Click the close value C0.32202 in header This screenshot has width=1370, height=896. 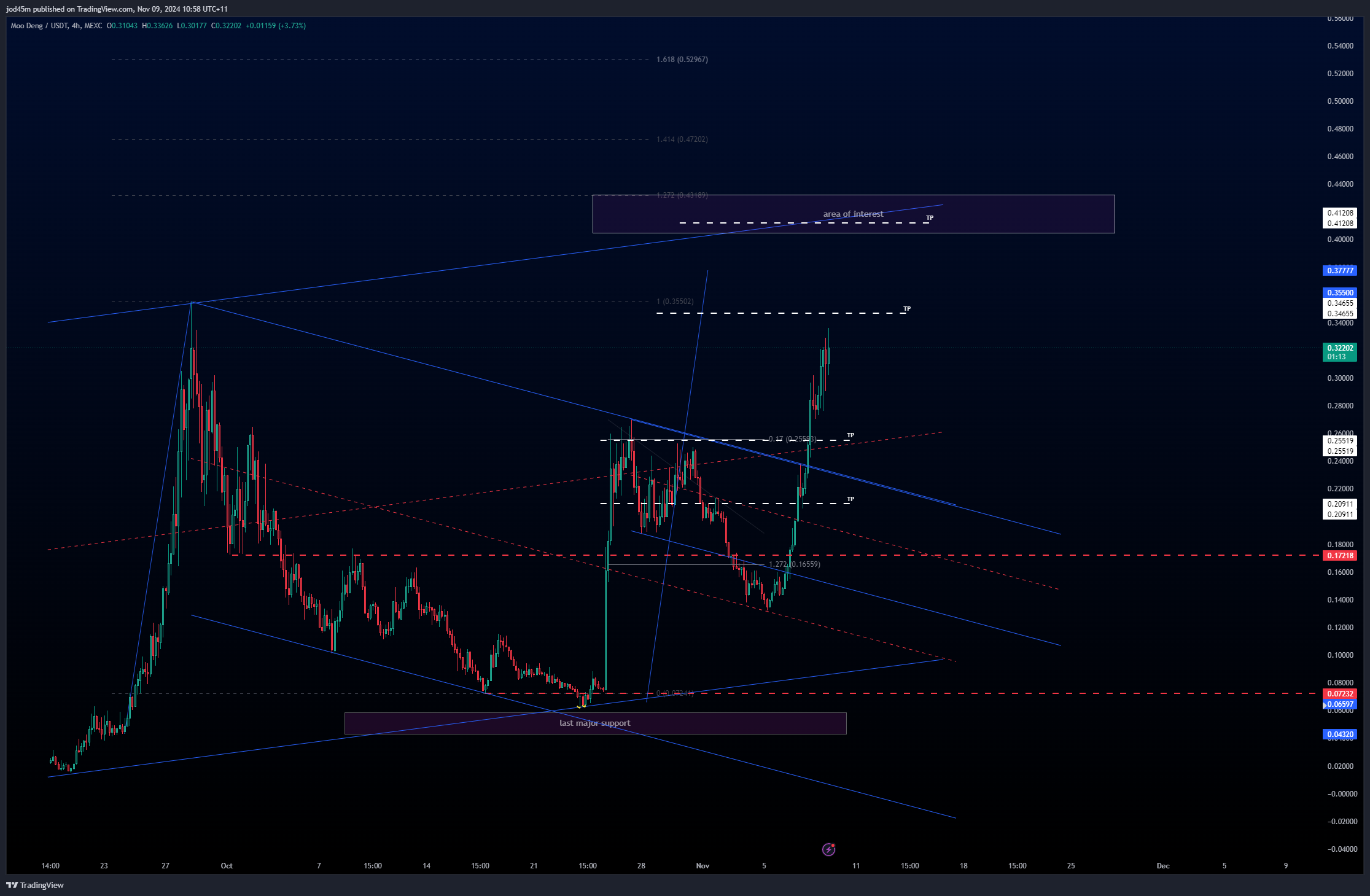coord(226,26)
